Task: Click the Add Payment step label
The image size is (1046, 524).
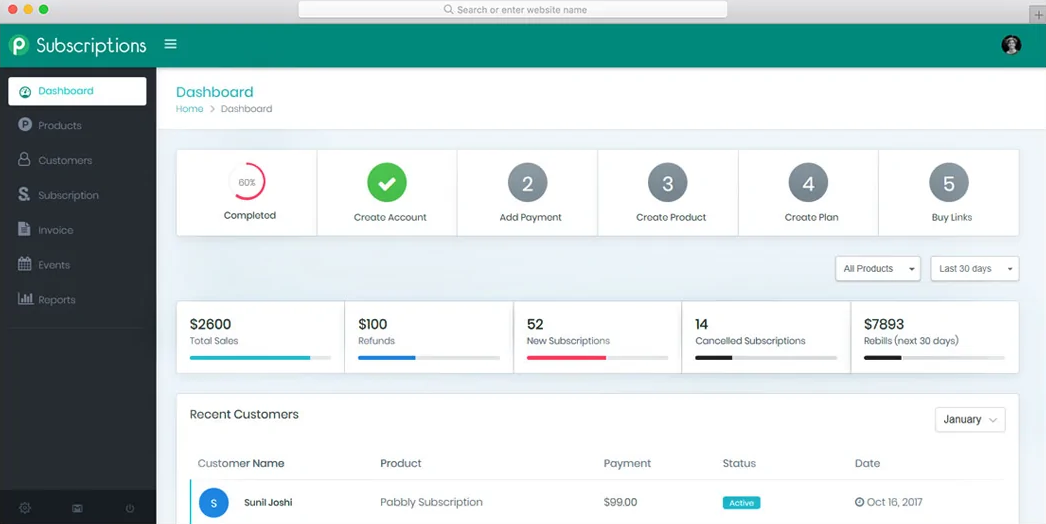Action: (530, 217)
